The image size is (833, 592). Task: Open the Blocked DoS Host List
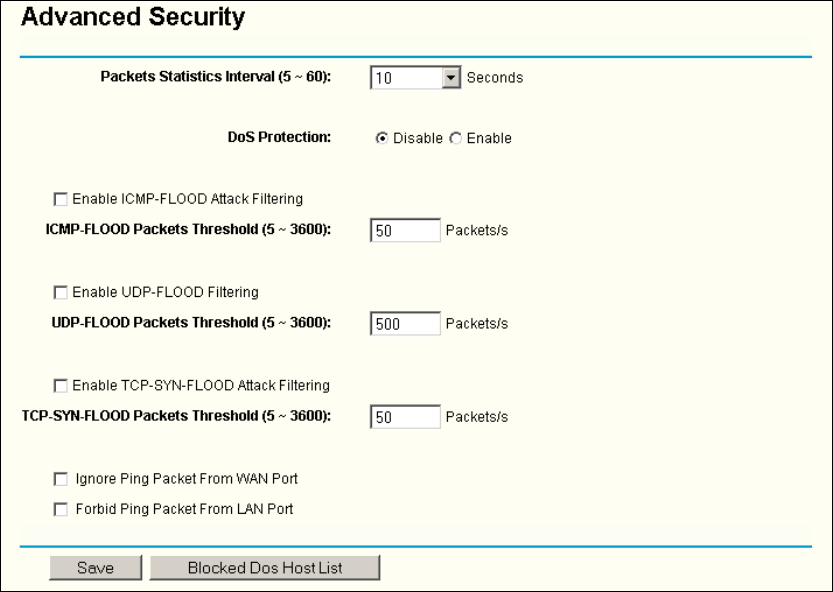click(265, 568)
